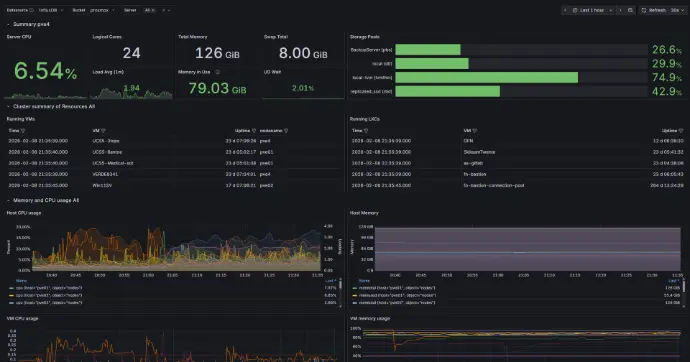Filter Running VMs by Time column
The width and height of the screenshot is (690, 362).
(x=23, y=131)
